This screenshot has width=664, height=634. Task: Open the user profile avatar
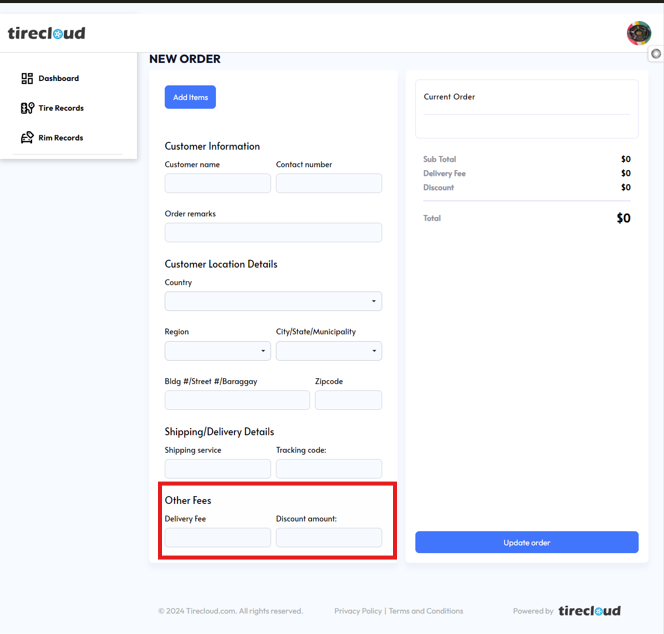[638, 33]
